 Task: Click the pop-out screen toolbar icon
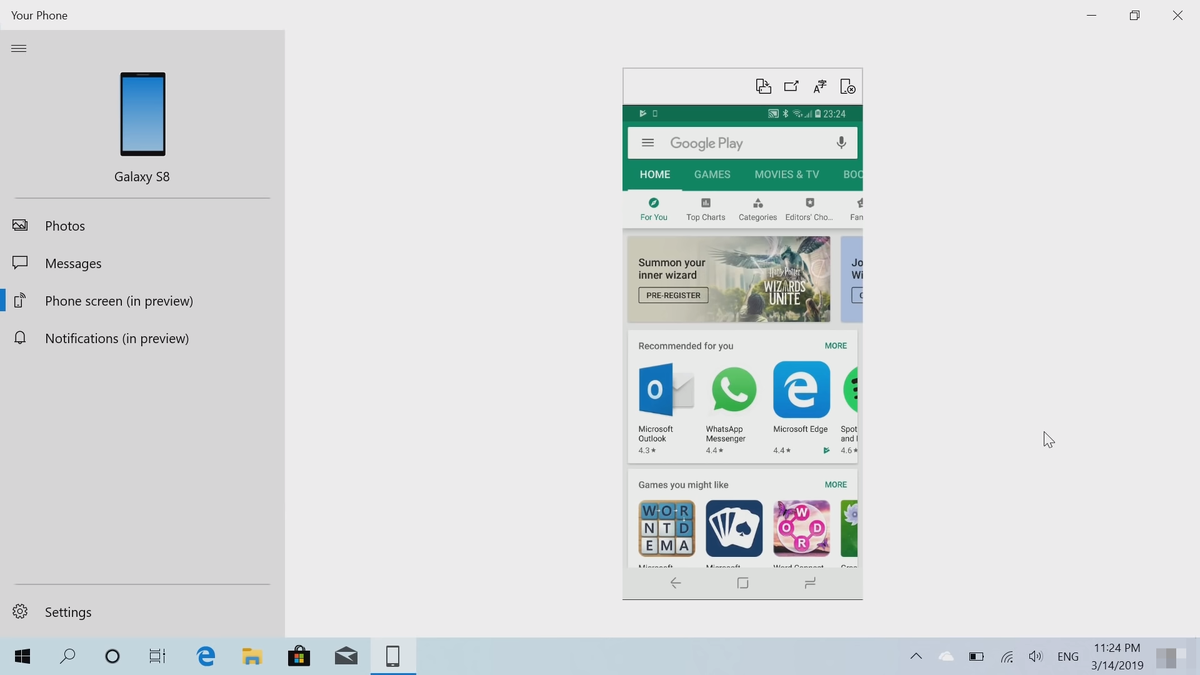coord(791,86)
